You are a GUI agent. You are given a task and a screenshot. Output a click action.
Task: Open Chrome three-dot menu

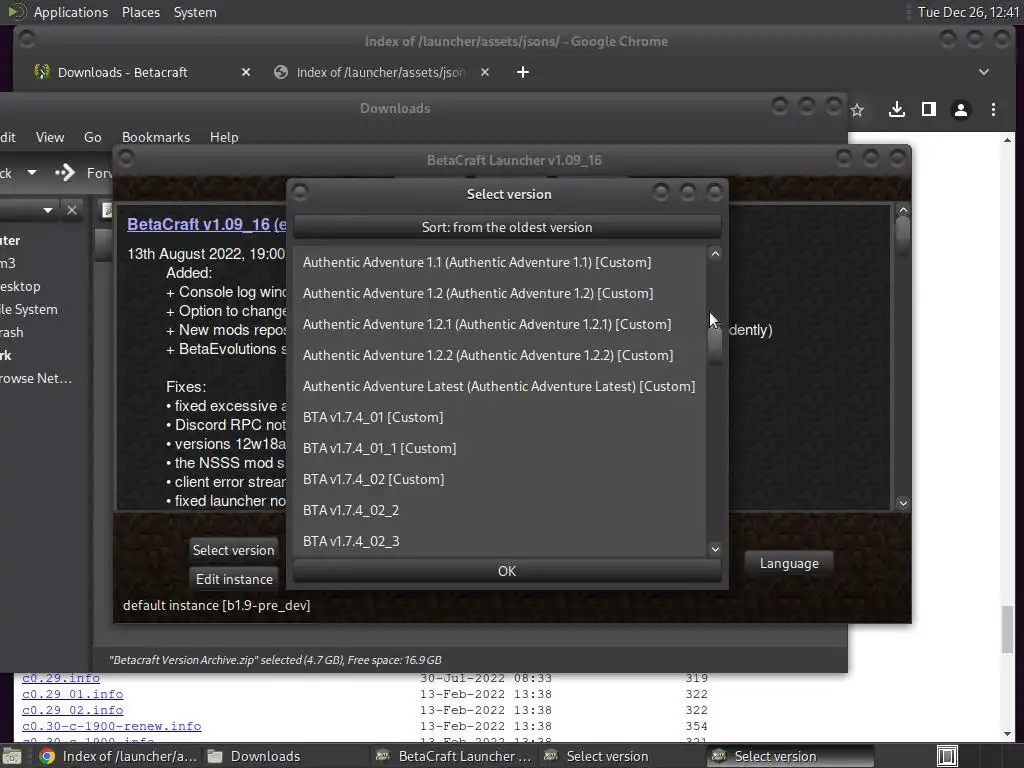coord(993,110)
